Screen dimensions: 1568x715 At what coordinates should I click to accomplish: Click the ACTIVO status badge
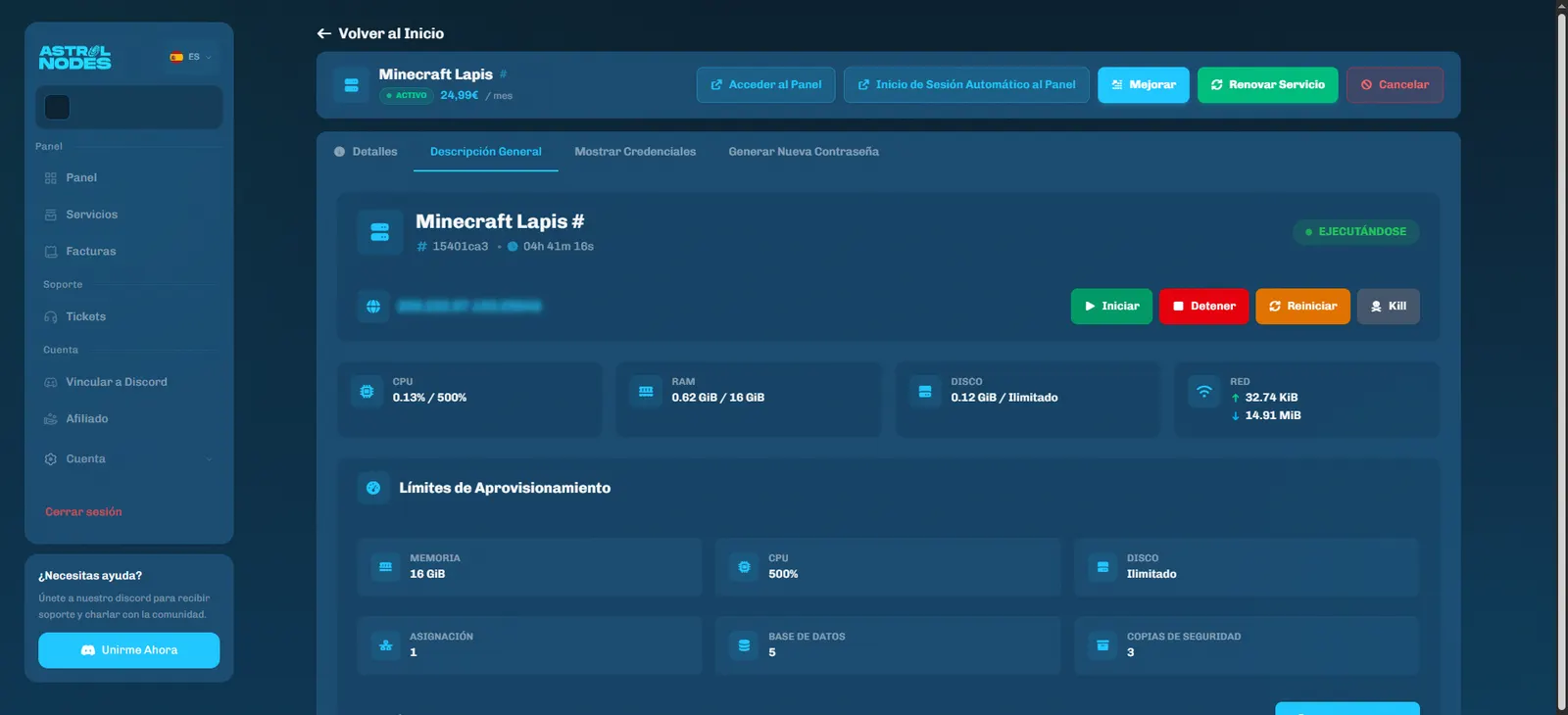[x=407, y=96]
